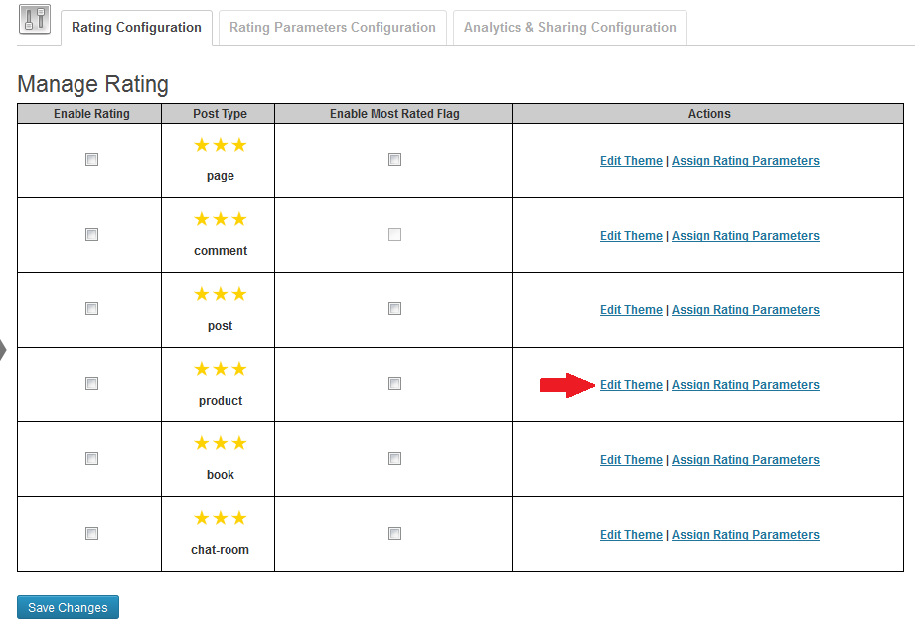The height and width of the screenshot is (621, 915).
Task: Open the Analytics & Sharing Configuration tab
Action: 570,27
